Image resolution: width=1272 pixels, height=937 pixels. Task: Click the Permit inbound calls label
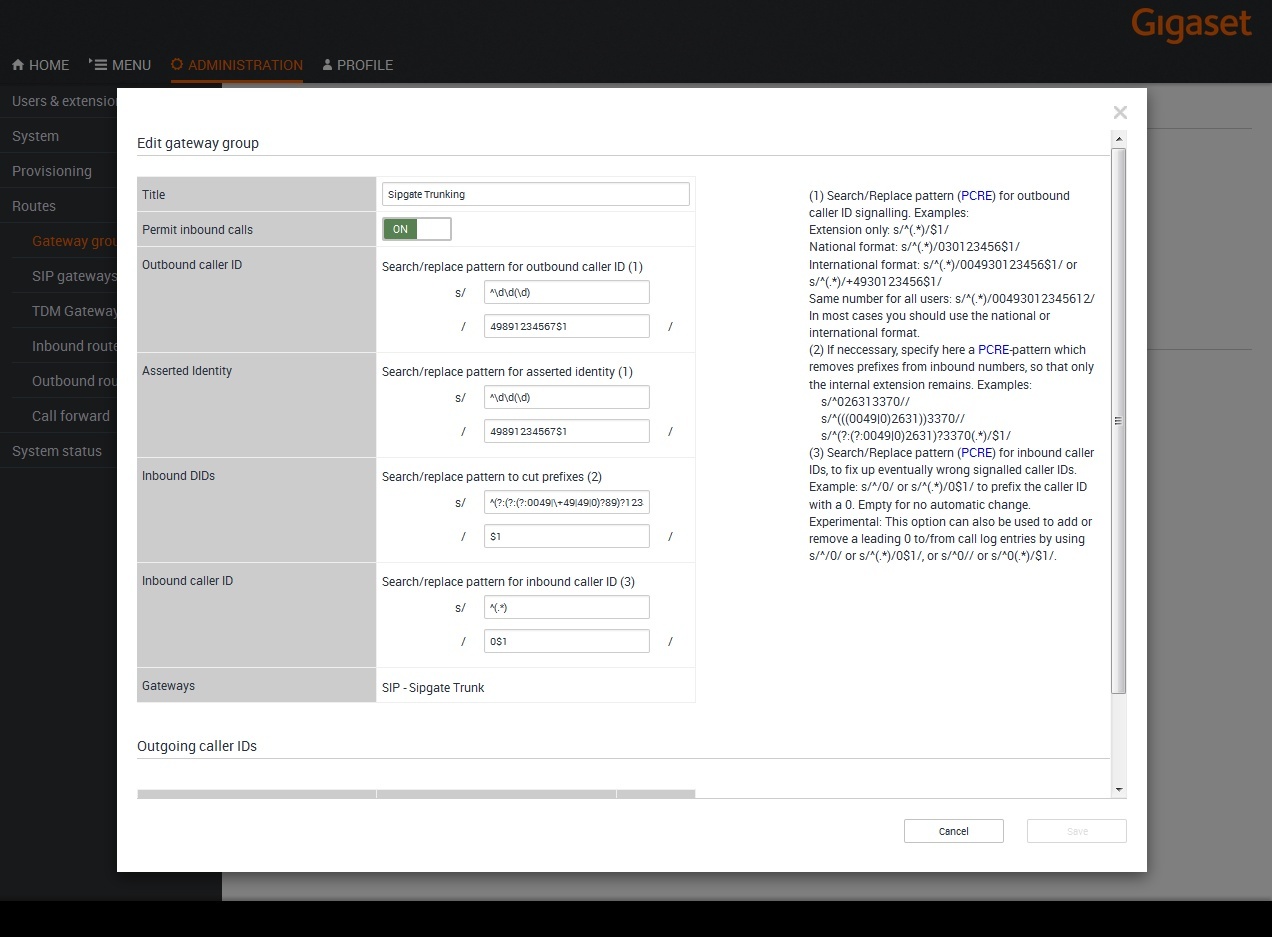coord(197,230)
